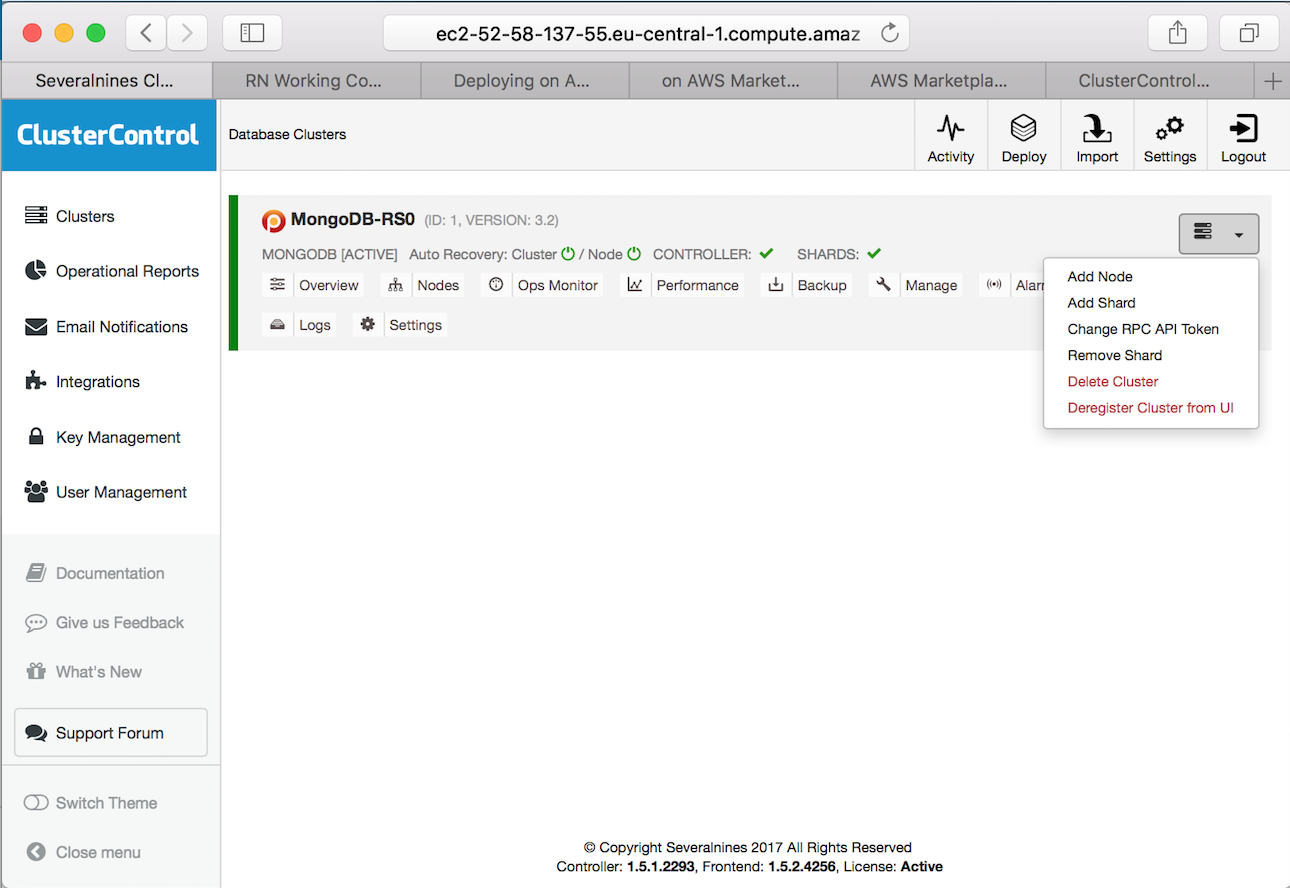Go forward with Safari's forward arrow

(186, 33)
